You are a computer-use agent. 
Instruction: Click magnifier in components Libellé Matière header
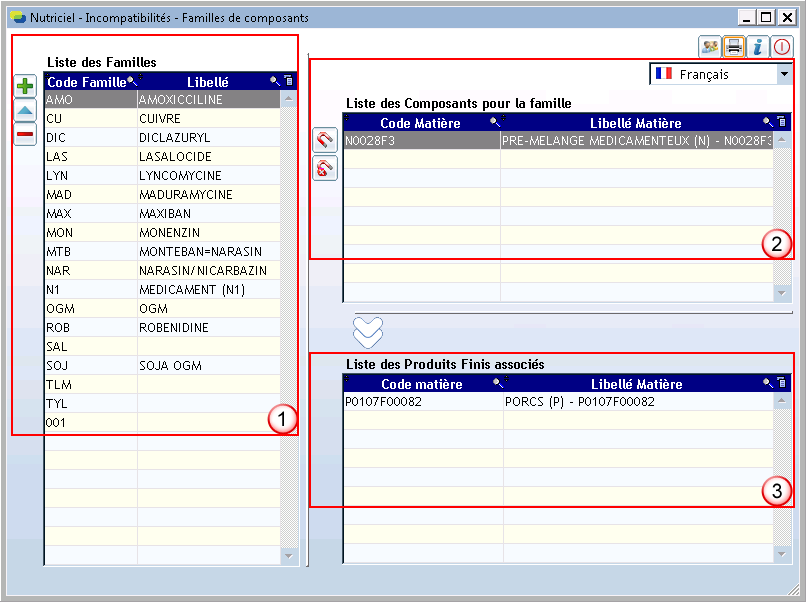click(x=768, y=122)
